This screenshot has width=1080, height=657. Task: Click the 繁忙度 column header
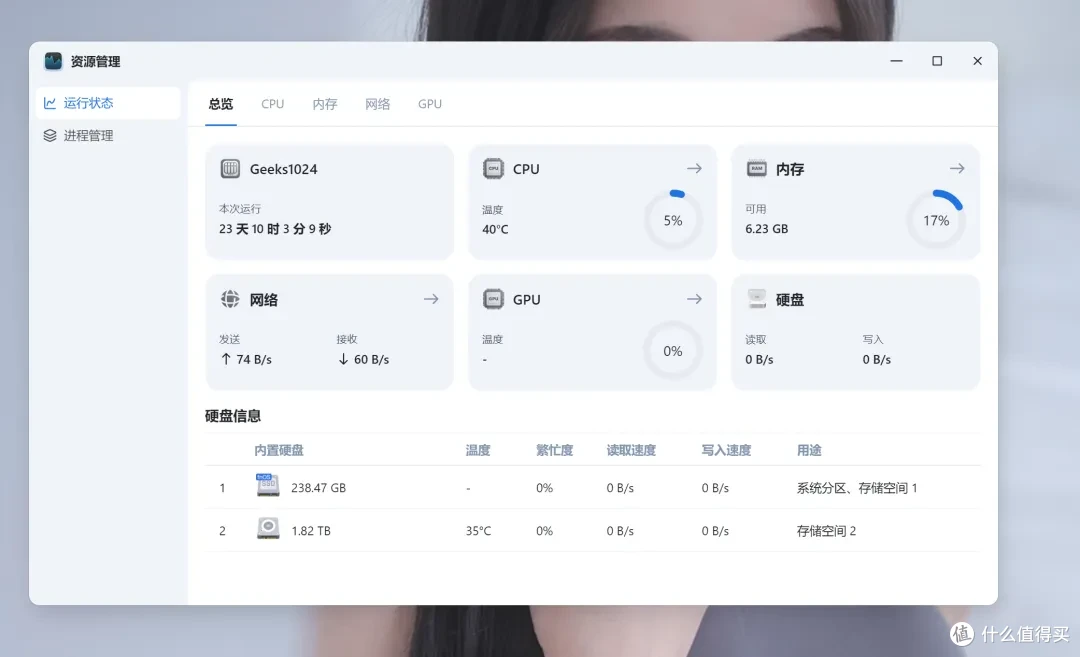pyautogui.click(x=554, y=450)
